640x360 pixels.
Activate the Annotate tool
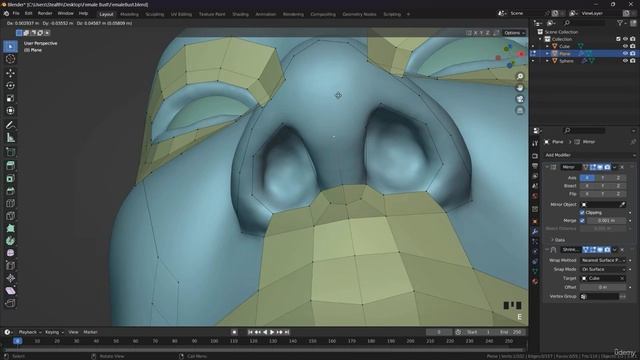(x=10, y=125)
